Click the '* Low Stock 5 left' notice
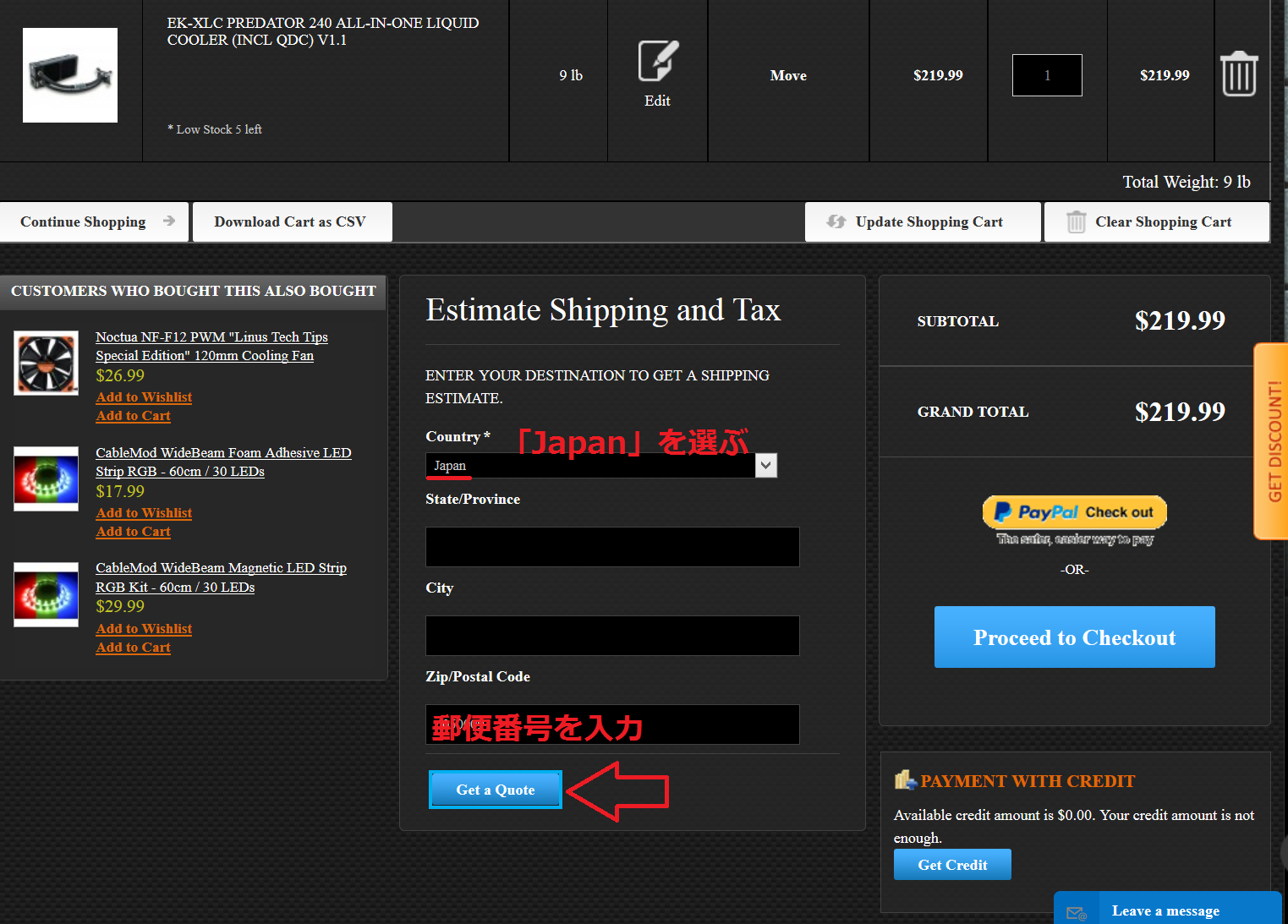Screen dimensions: 1288x924 point(215,129)
